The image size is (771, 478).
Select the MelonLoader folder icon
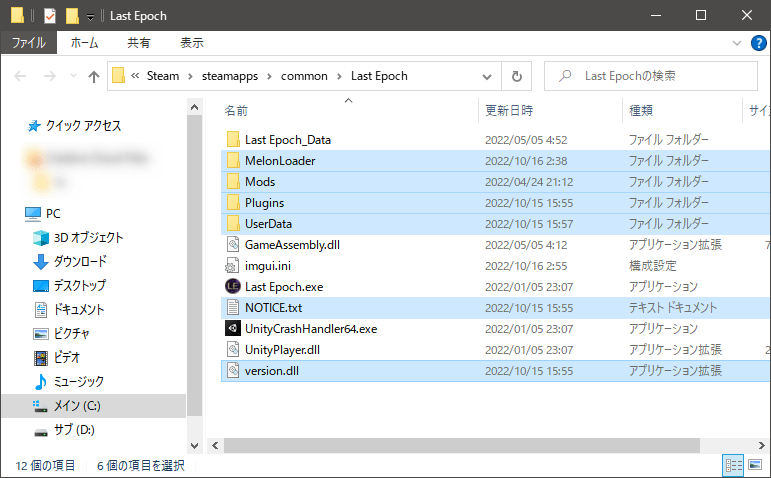[233, 161]
